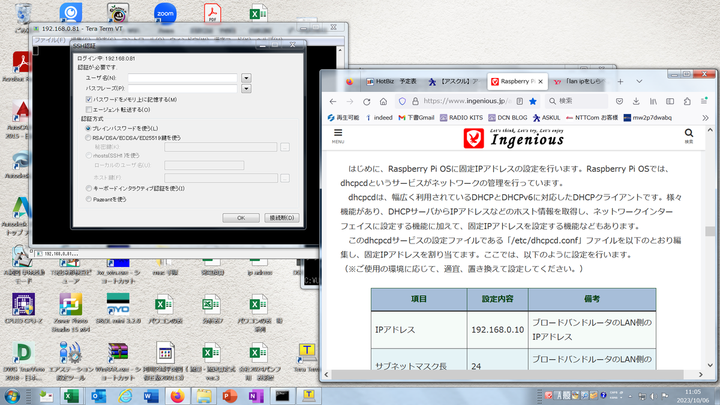Open the 下書Gmail bookmark
The height and width of the screenshot is (405, 720).
[x=416, y=118]
